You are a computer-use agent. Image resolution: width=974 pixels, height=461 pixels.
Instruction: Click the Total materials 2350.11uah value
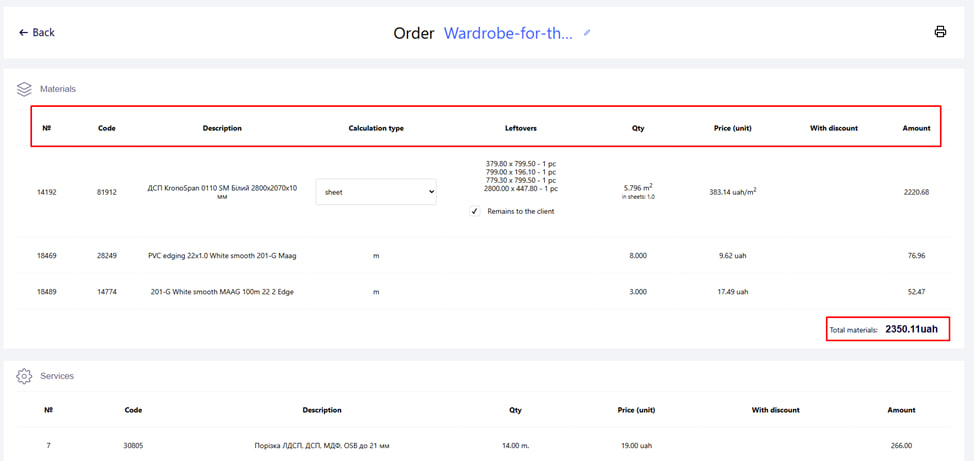[x=911, y=329]
